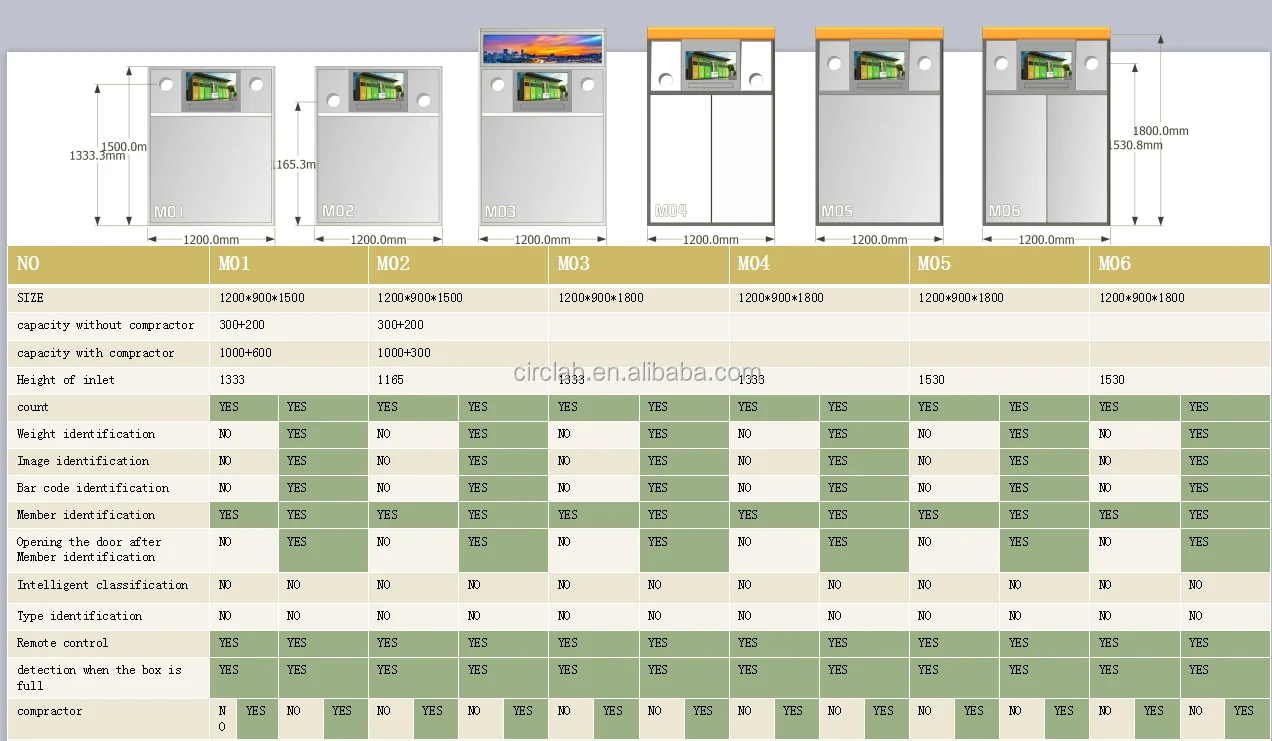Image resolution: width=1272 pixels, height=741 pixels.
Task: Click the '1800.0mm' dimension label
Action: (1160, 131)
